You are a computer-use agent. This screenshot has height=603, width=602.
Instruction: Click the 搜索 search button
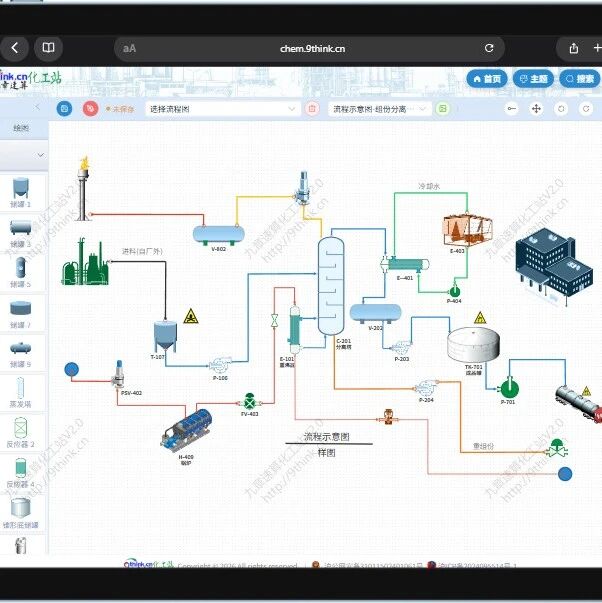[x=580, y=79]
